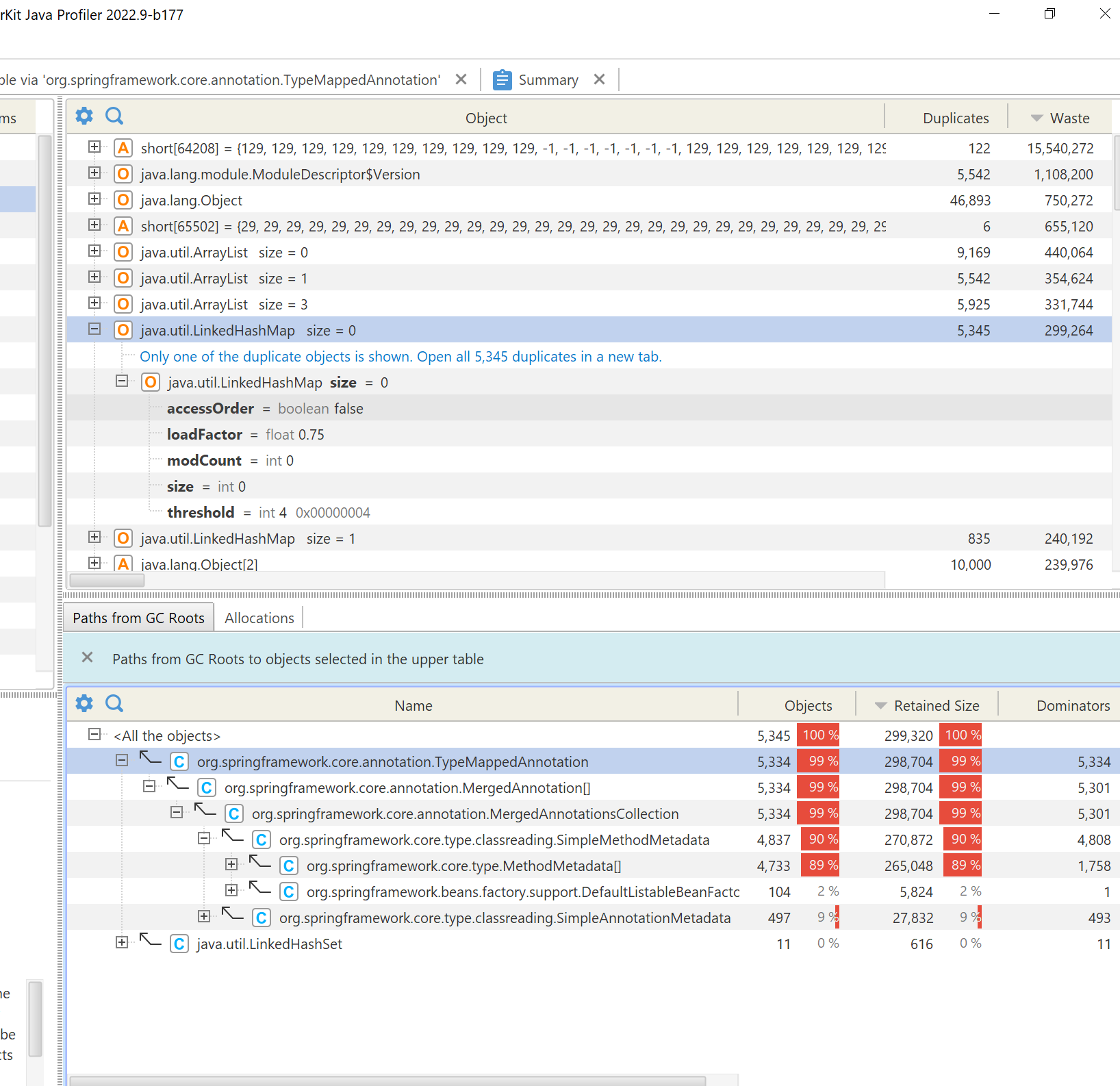Collapse the SimpleMethodMetadata node

click(x=204, y=838)
